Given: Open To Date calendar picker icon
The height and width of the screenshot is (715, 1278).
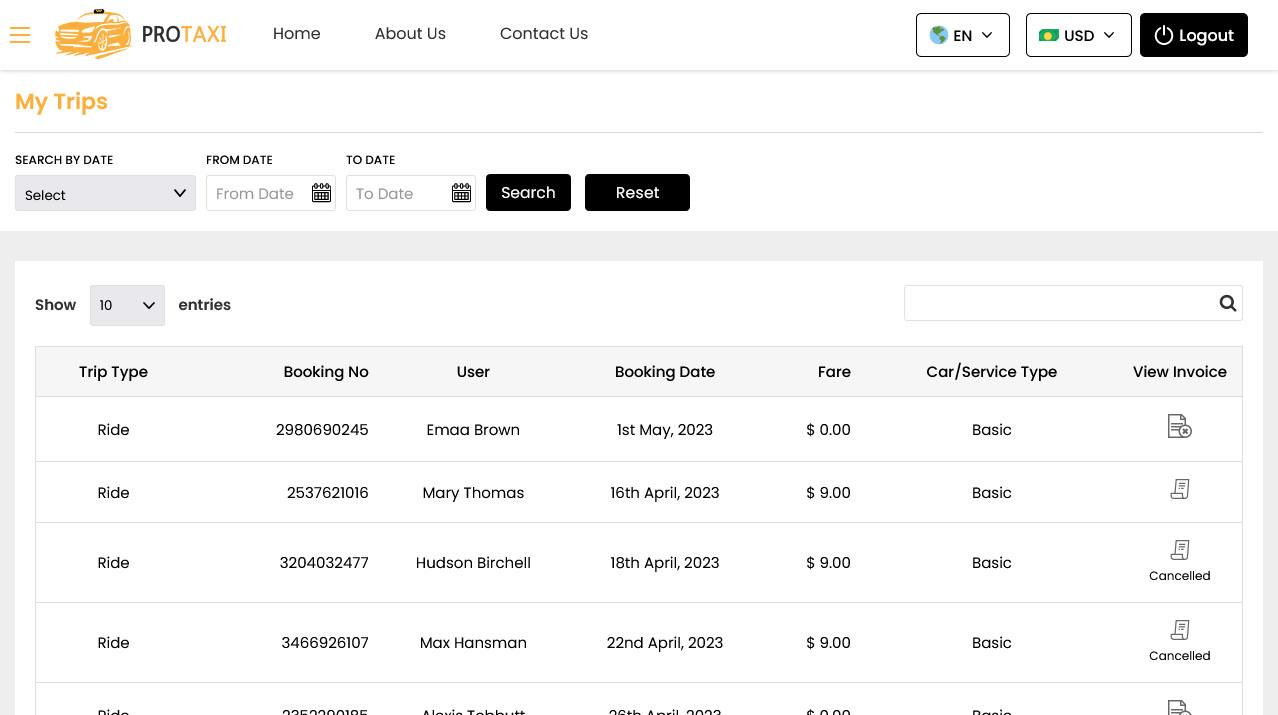Looking at the screenshot, I should tap(461, 193).
